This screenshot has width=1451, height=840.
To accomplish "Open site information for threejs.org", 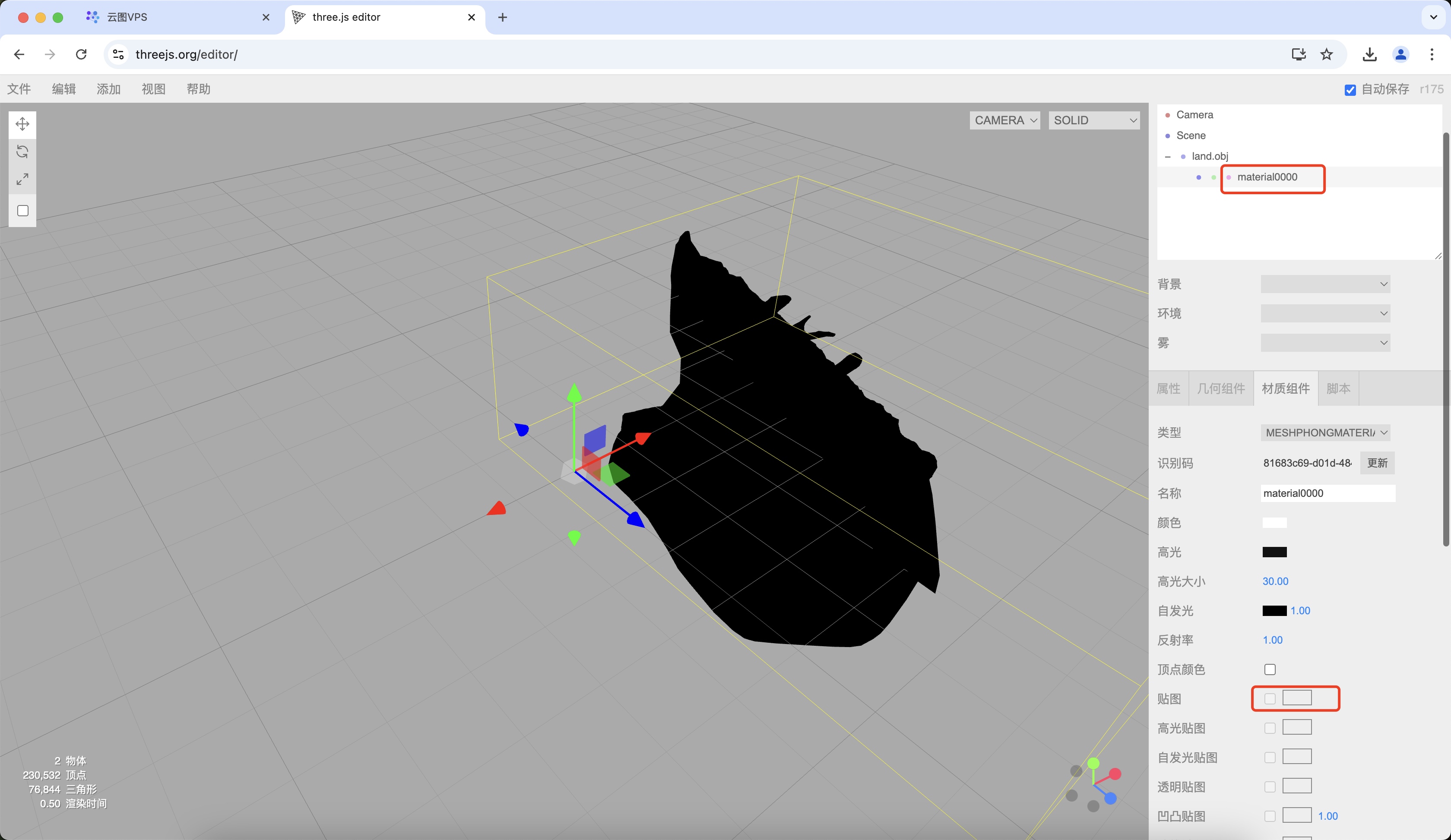I will [x=118, y=54].
